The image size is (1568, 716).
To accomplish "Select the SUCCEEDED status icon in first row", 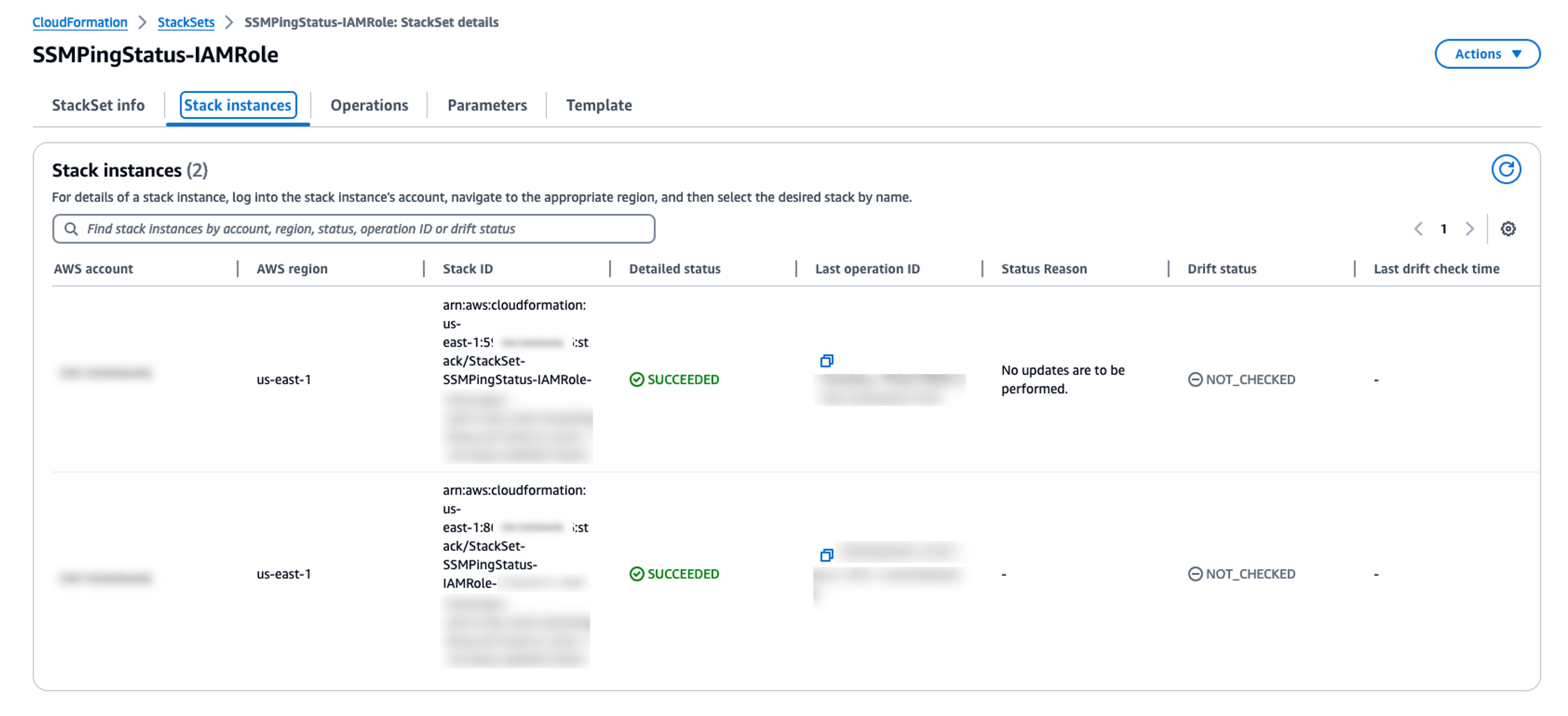I will click(637, 379).
